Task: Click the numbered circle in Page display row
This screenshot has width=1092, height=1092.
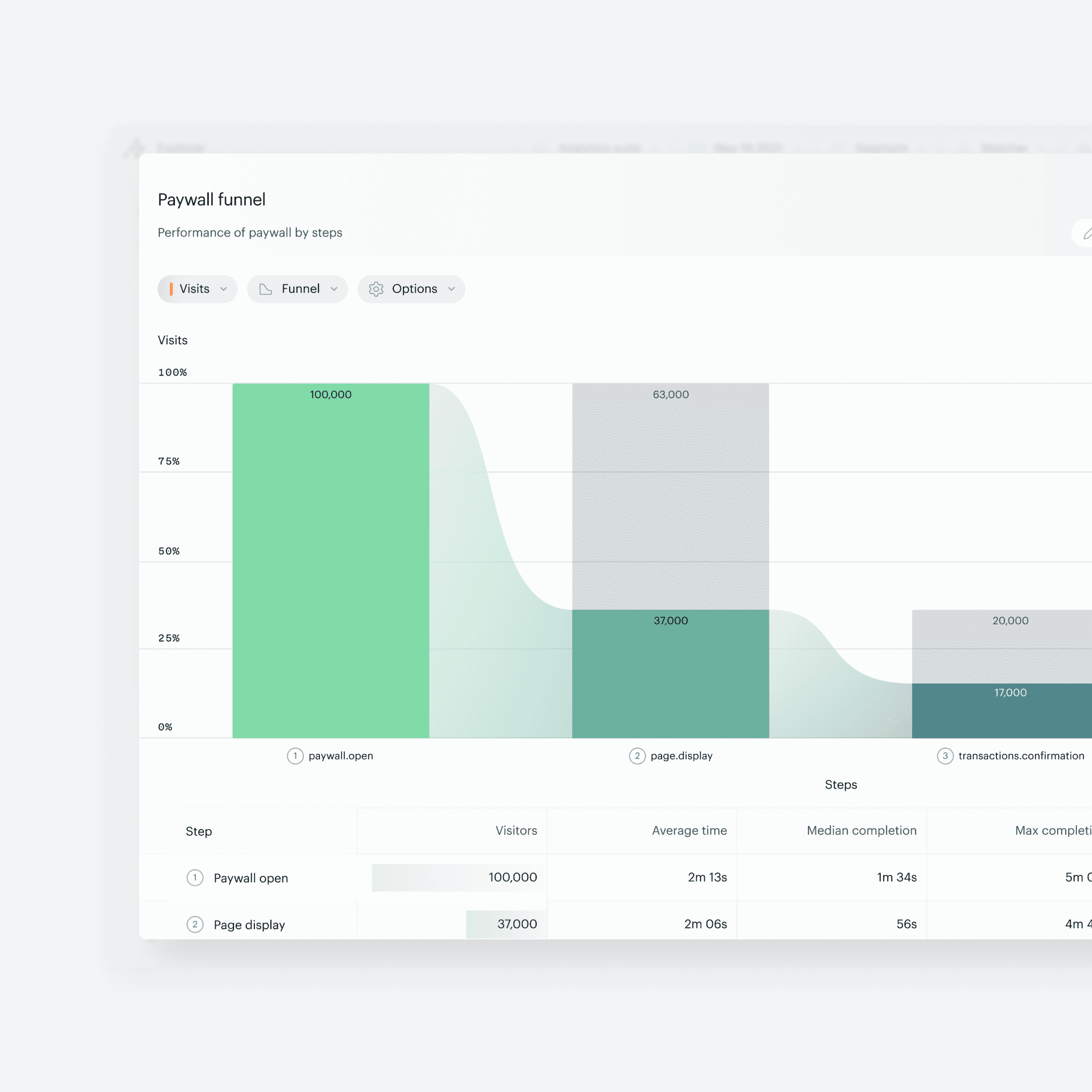Action: point(195,925)
